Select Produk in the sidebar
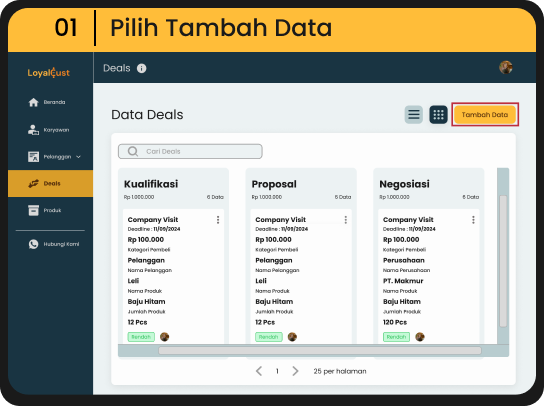The width and height of the screenshot is (544, 406). coord(45,210)
